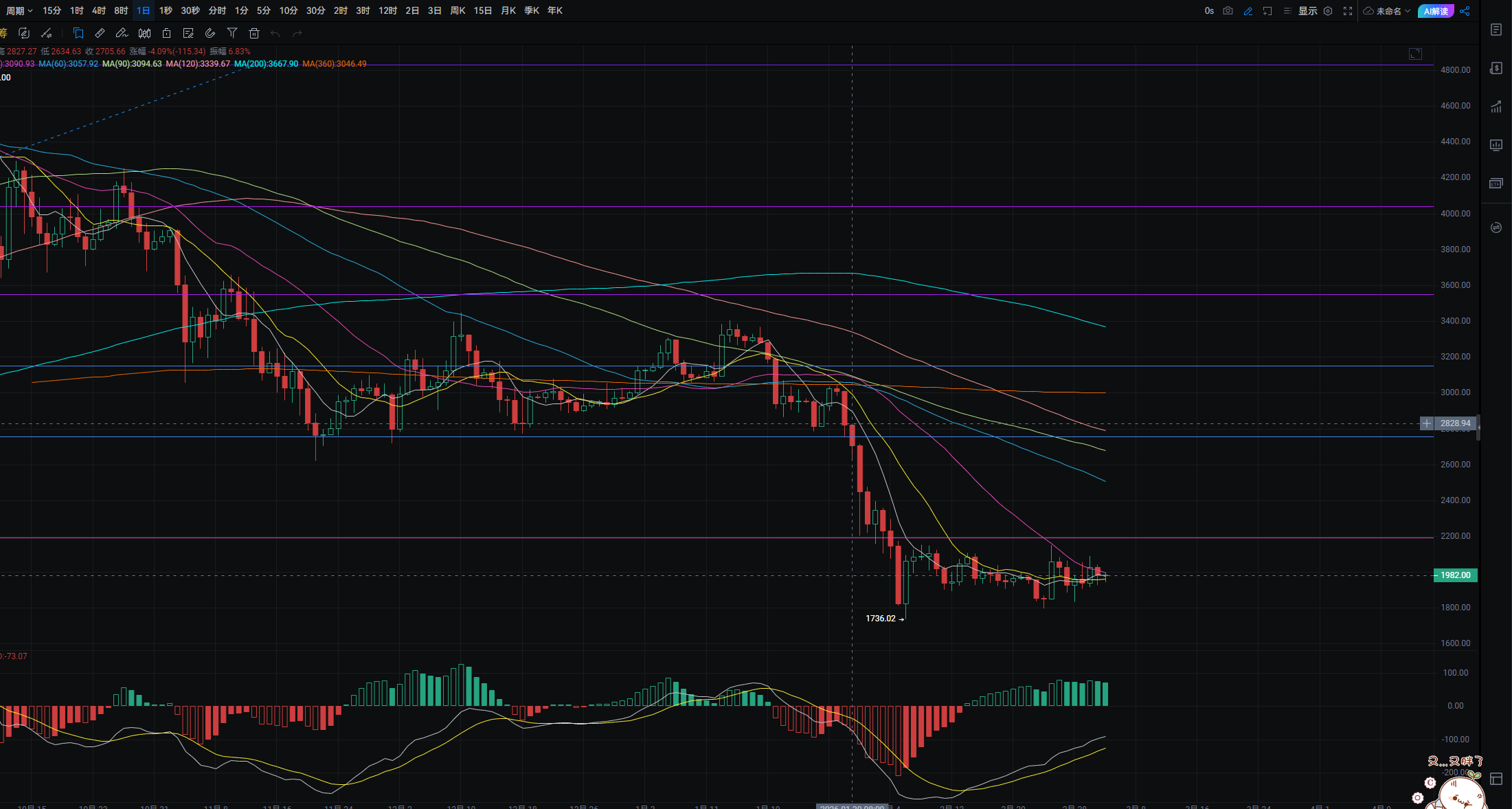Screen dimensions: 1512x809
Task: Click the AI解读 button
Action: pyautogui.click(x=1436, y=11)
